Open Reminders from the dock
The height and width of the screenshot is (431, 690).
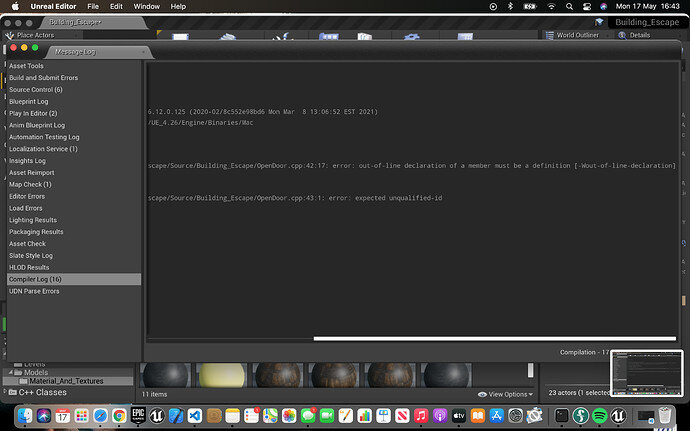point(251,415)
